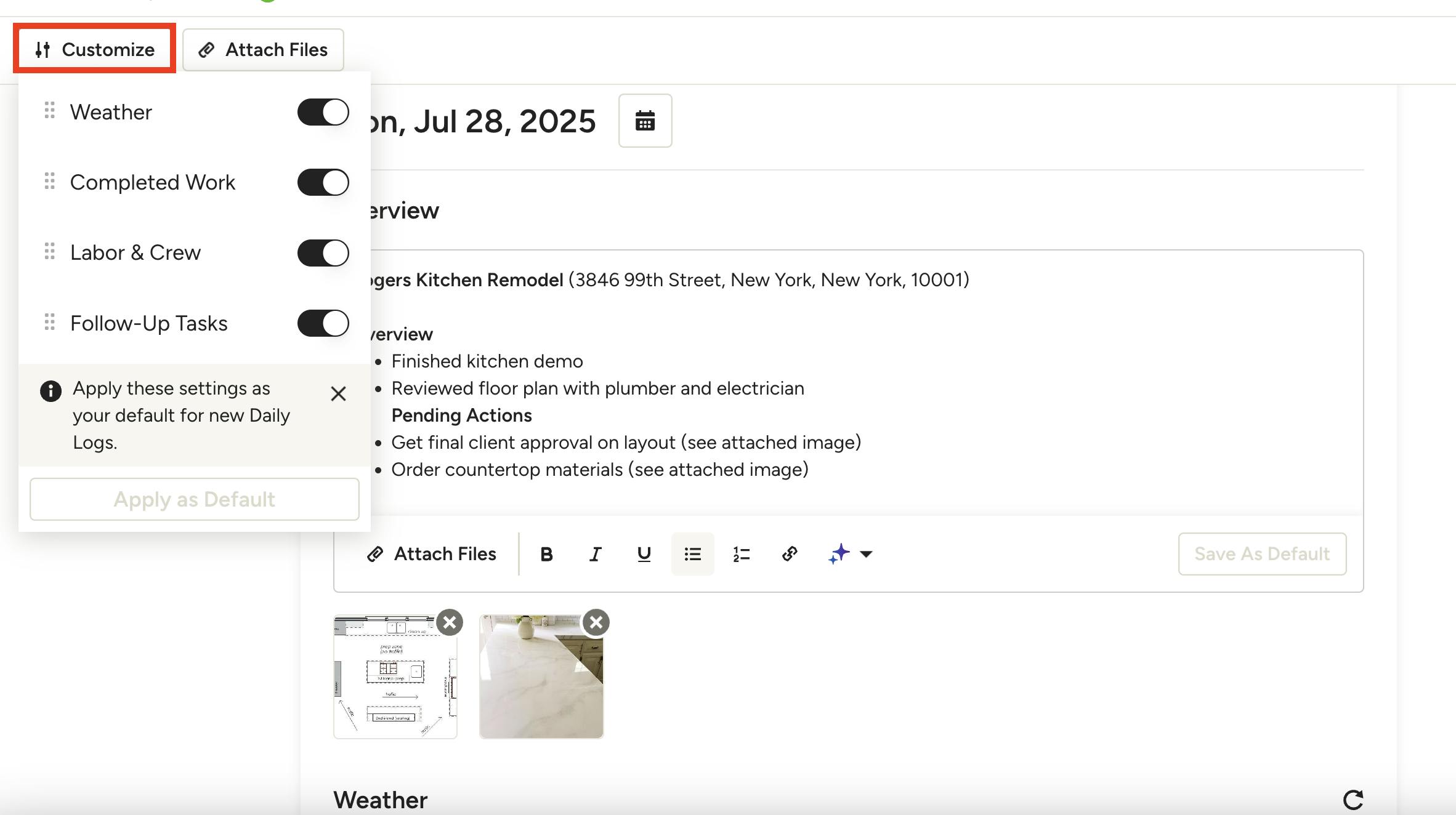Click the Save As Default button

[1262, 554]
